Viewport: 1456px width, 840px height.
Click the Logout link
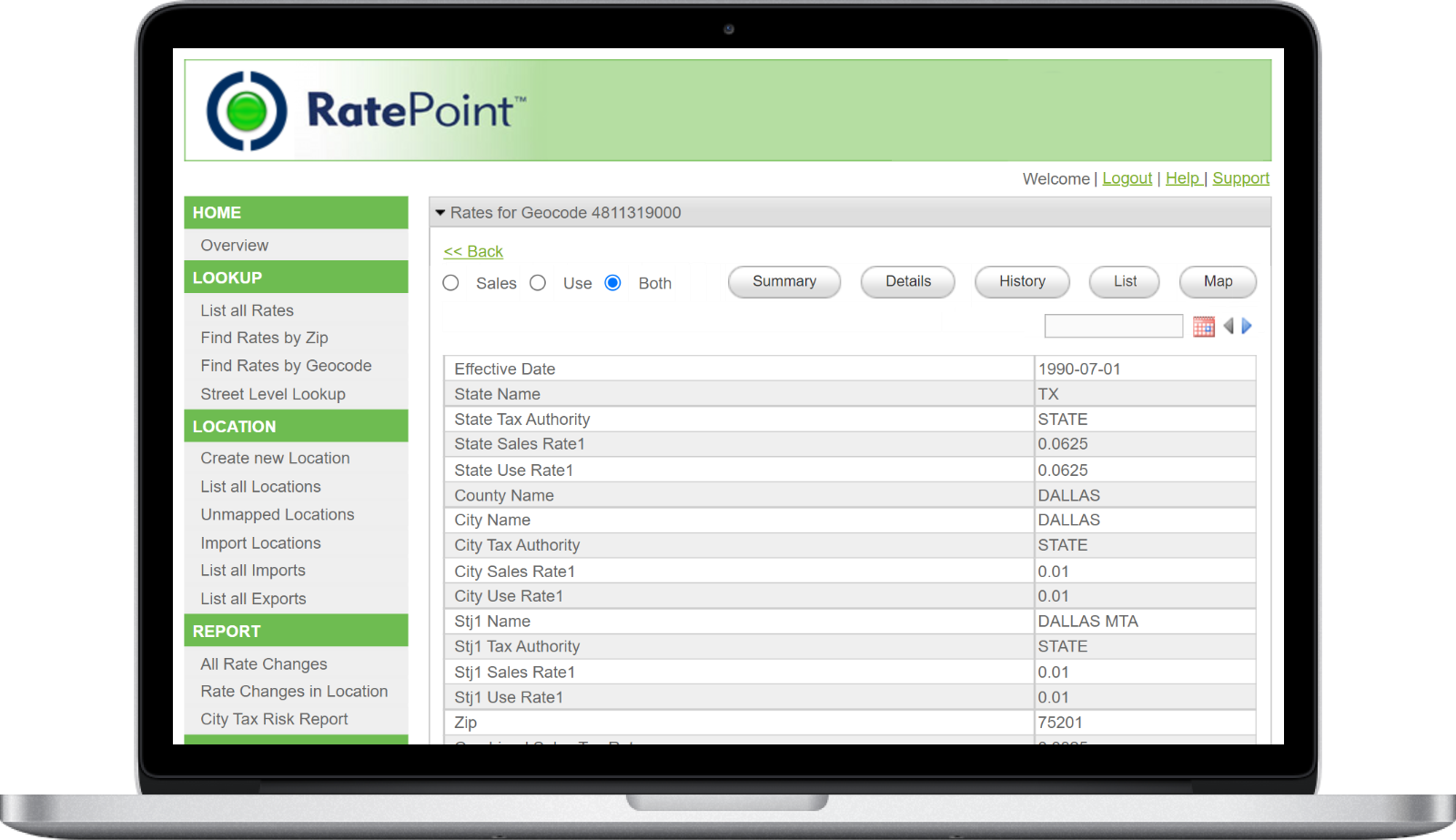point(1127,178)
